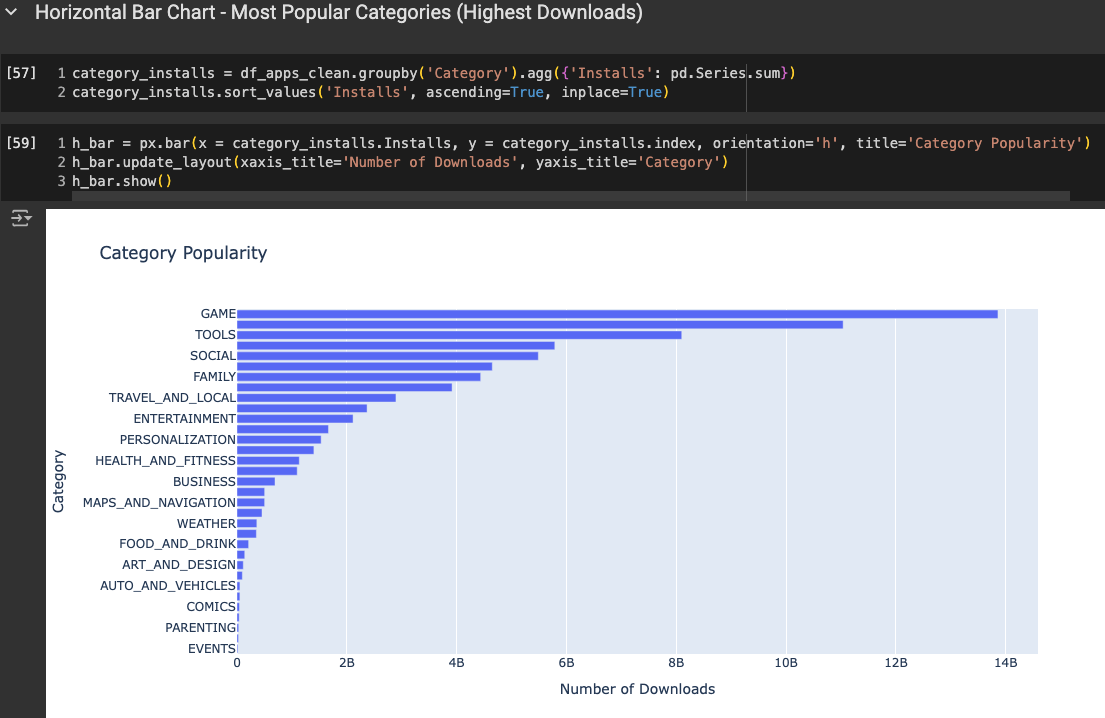Viewport: 1105px width, 718px height.
Task: Click the 'FOOD_AND_DRINK' axis label
Action: (x=178, y=544)
